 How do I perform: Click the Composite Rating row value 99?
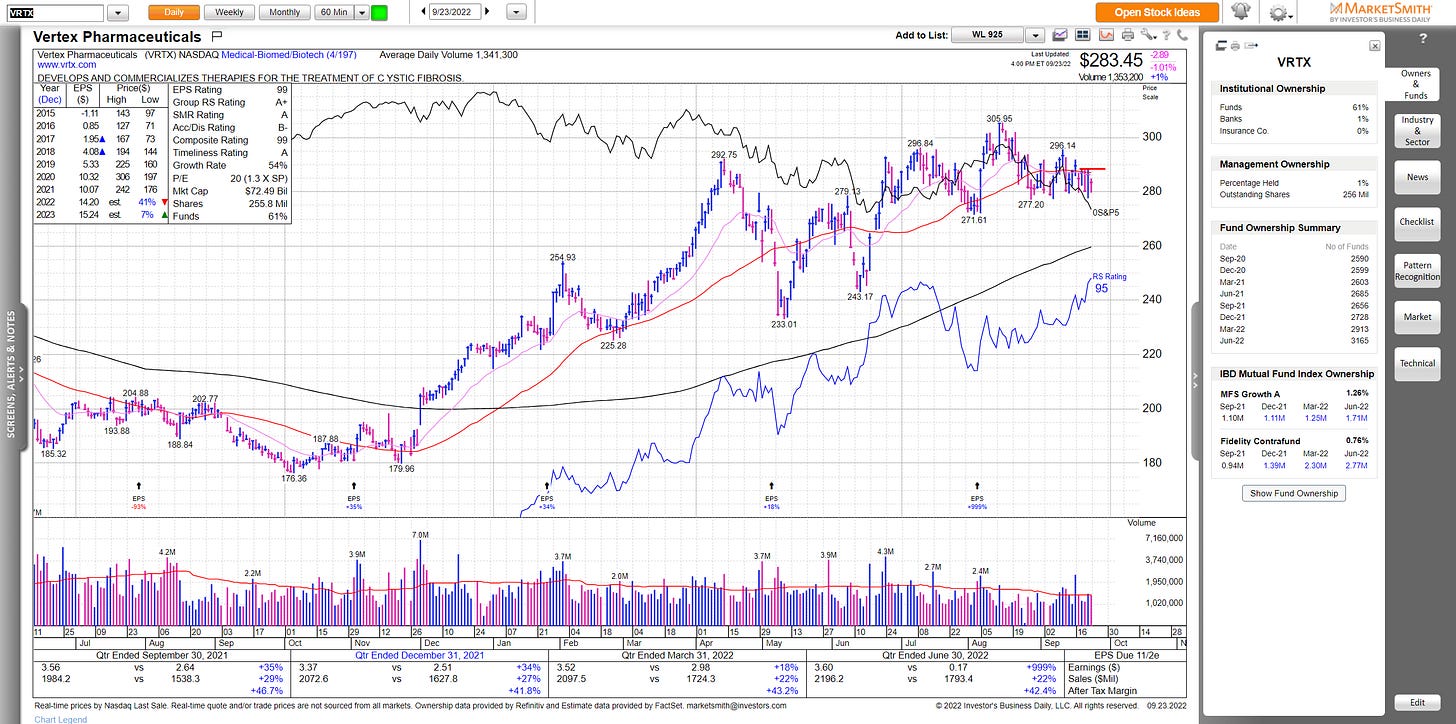(x=281, y=140)
